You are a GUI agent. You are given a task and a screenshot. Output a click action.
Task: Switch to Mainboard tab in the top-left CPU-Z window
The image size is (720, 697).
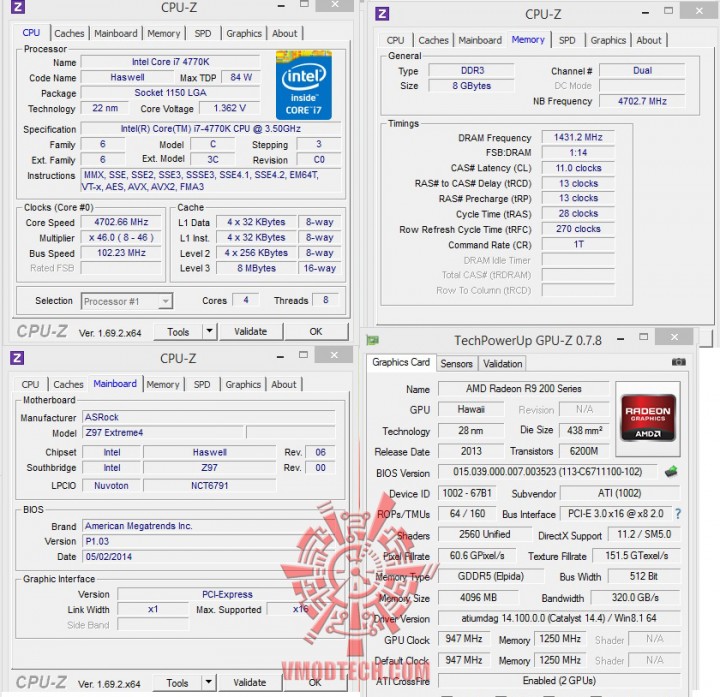tap(116, 34)
